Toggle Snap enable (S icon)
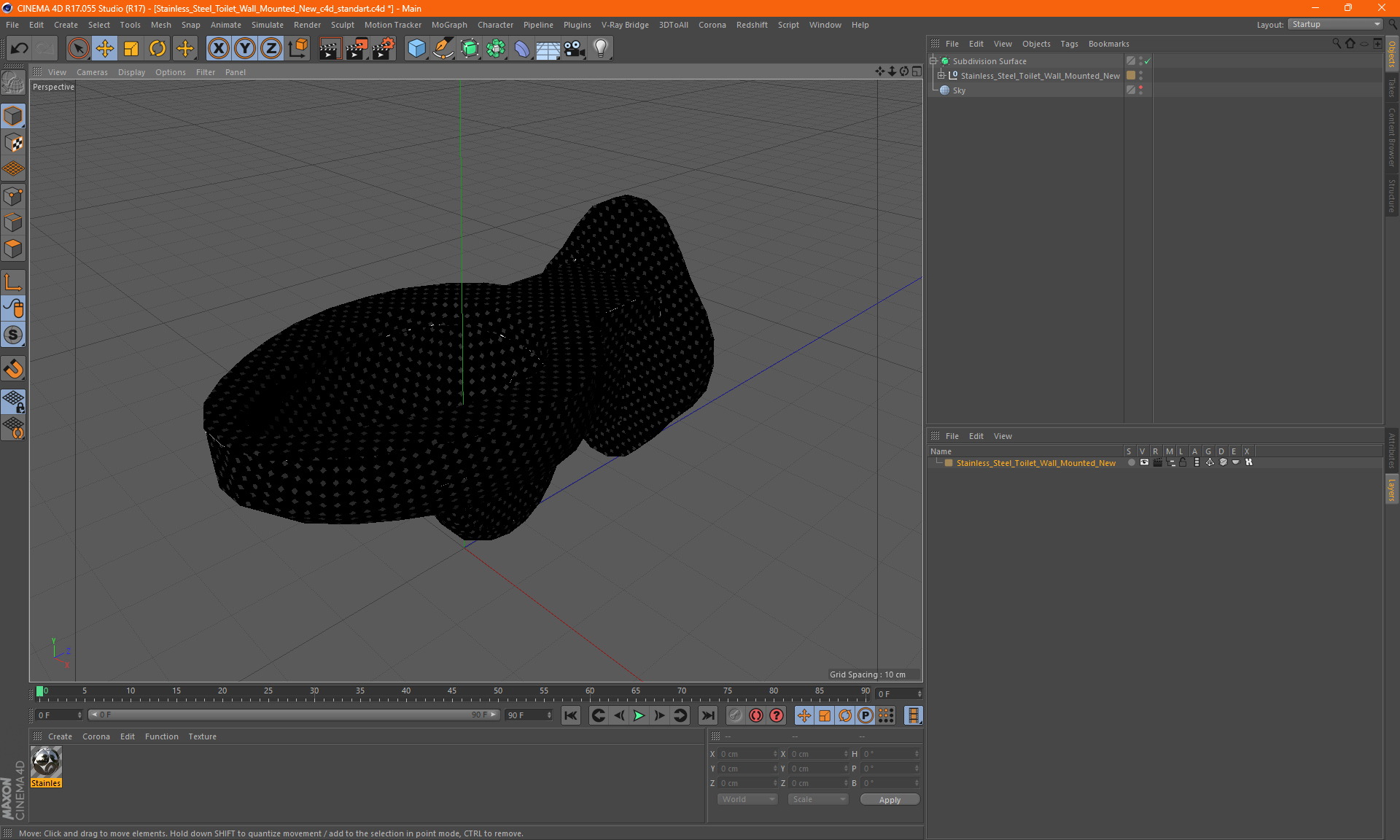1400x840 pixels. click(13, 335)
